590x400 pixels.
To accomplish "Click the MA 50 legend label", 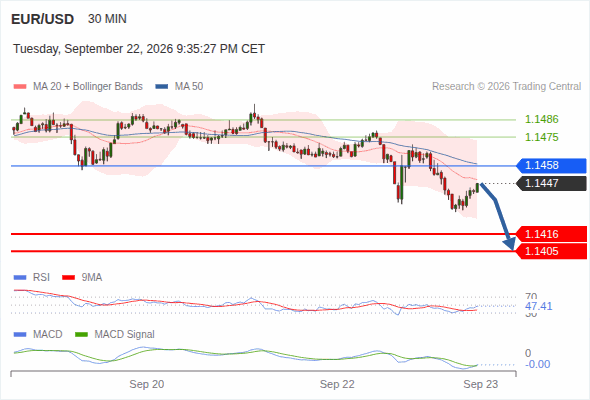I will click(x=189, y=87).
